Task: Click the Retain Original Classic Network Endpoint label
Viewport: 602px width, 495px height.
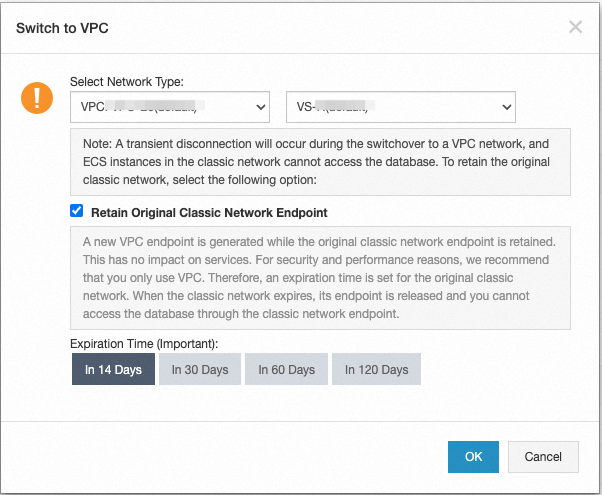Action: 209,213
